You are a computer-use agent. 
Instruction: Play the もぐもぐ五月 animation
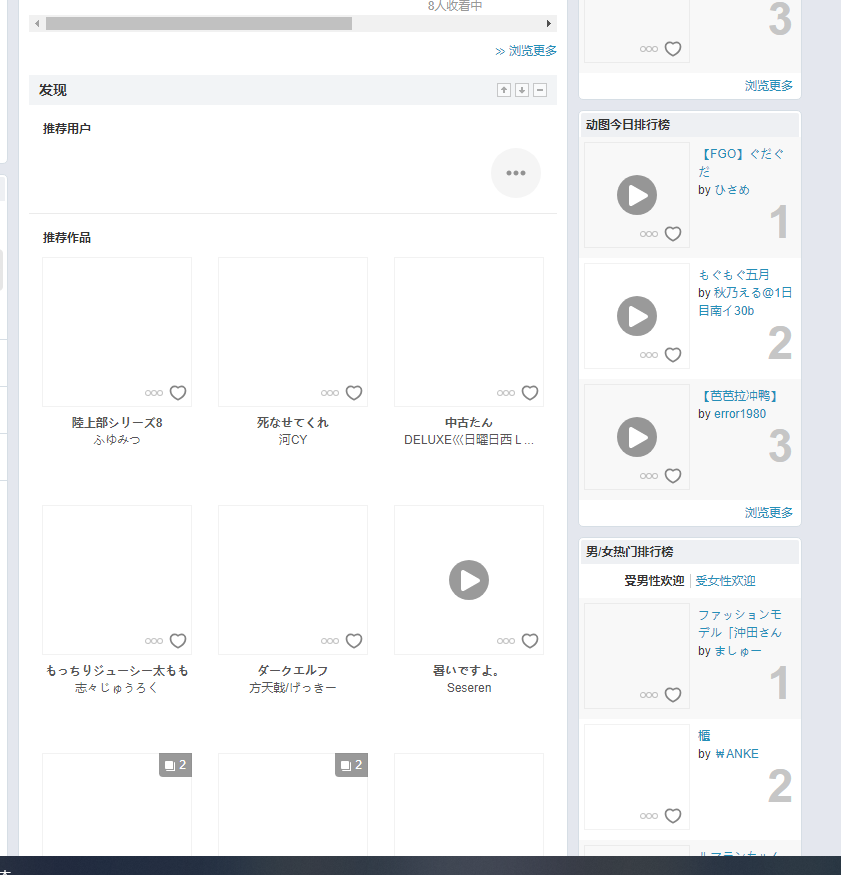point(637,316)
